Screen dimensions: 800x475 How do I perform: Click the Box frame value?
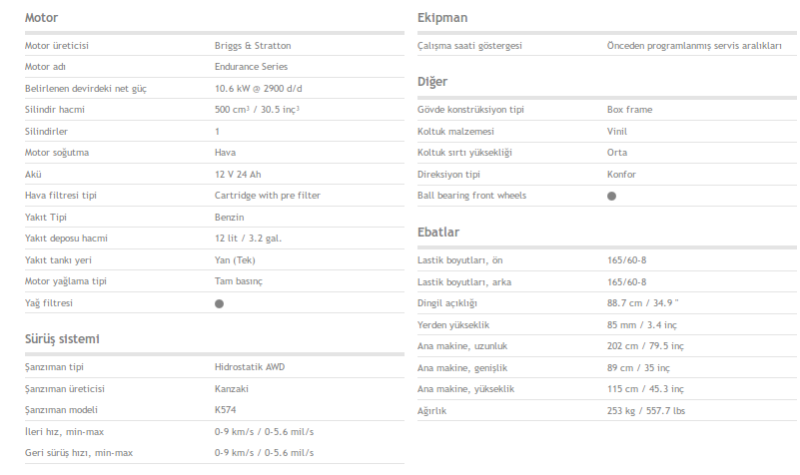629,109
